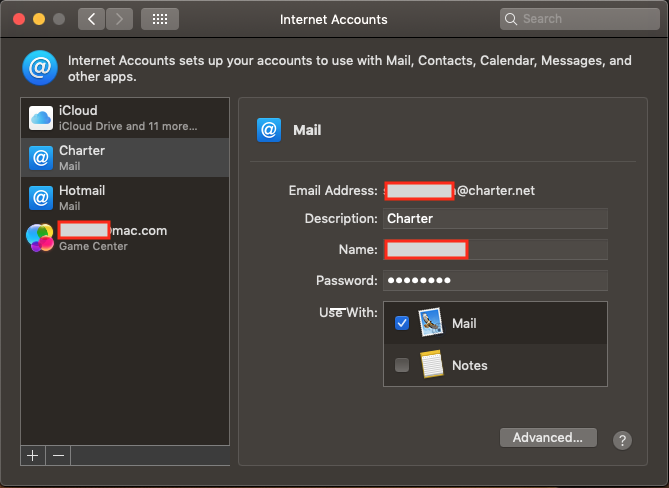Screen dimensions: 669x488
Task: Click the 'Use With:' label
Action: (348, 313)
